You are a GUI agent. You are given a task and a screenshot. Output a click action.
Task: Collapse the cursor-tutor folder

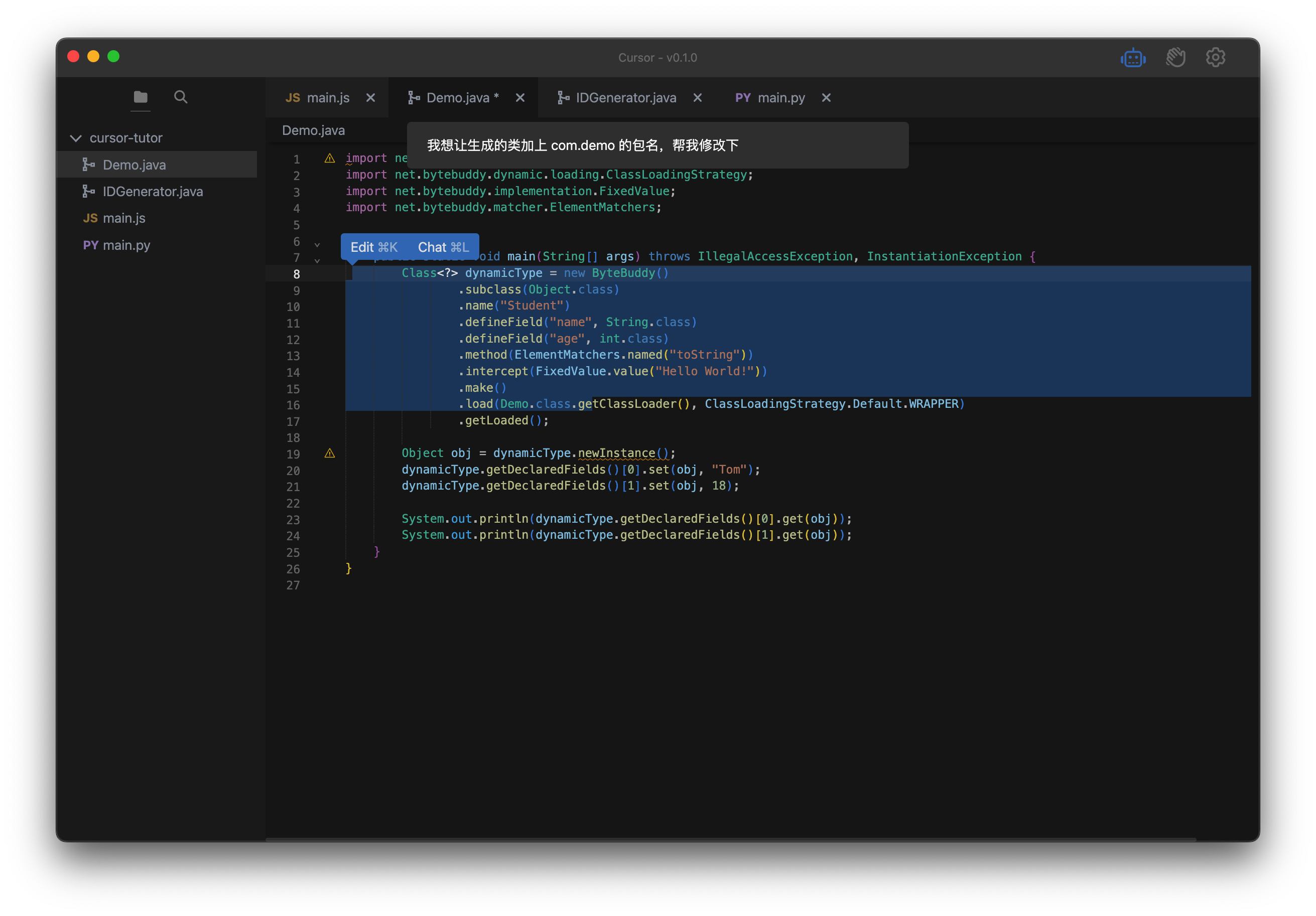point(76,138)
